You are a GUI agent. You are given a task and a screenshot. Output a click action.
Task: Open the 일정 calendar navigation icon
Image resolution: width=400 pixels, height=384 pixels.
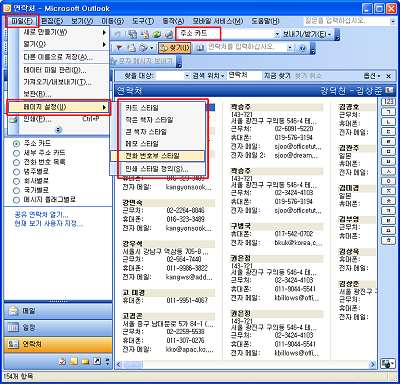pyautogui.click(x=13, y=328)
